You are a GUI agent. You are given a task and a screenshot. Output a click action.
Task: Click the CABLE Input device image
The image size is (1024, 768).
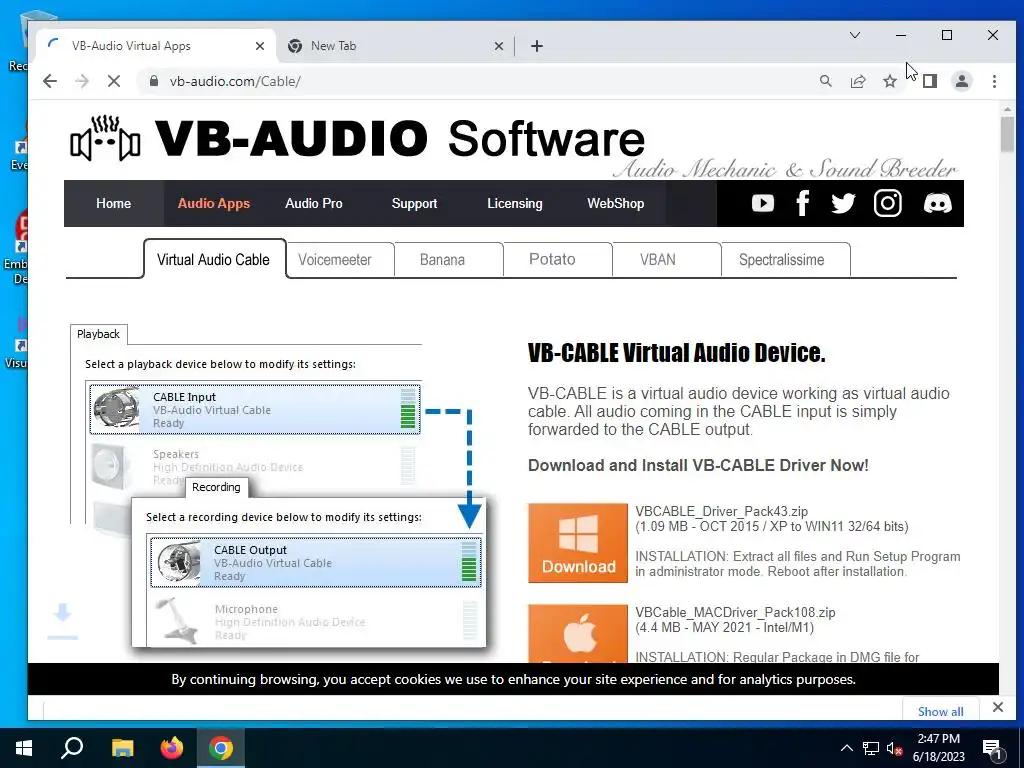(116, 409)
